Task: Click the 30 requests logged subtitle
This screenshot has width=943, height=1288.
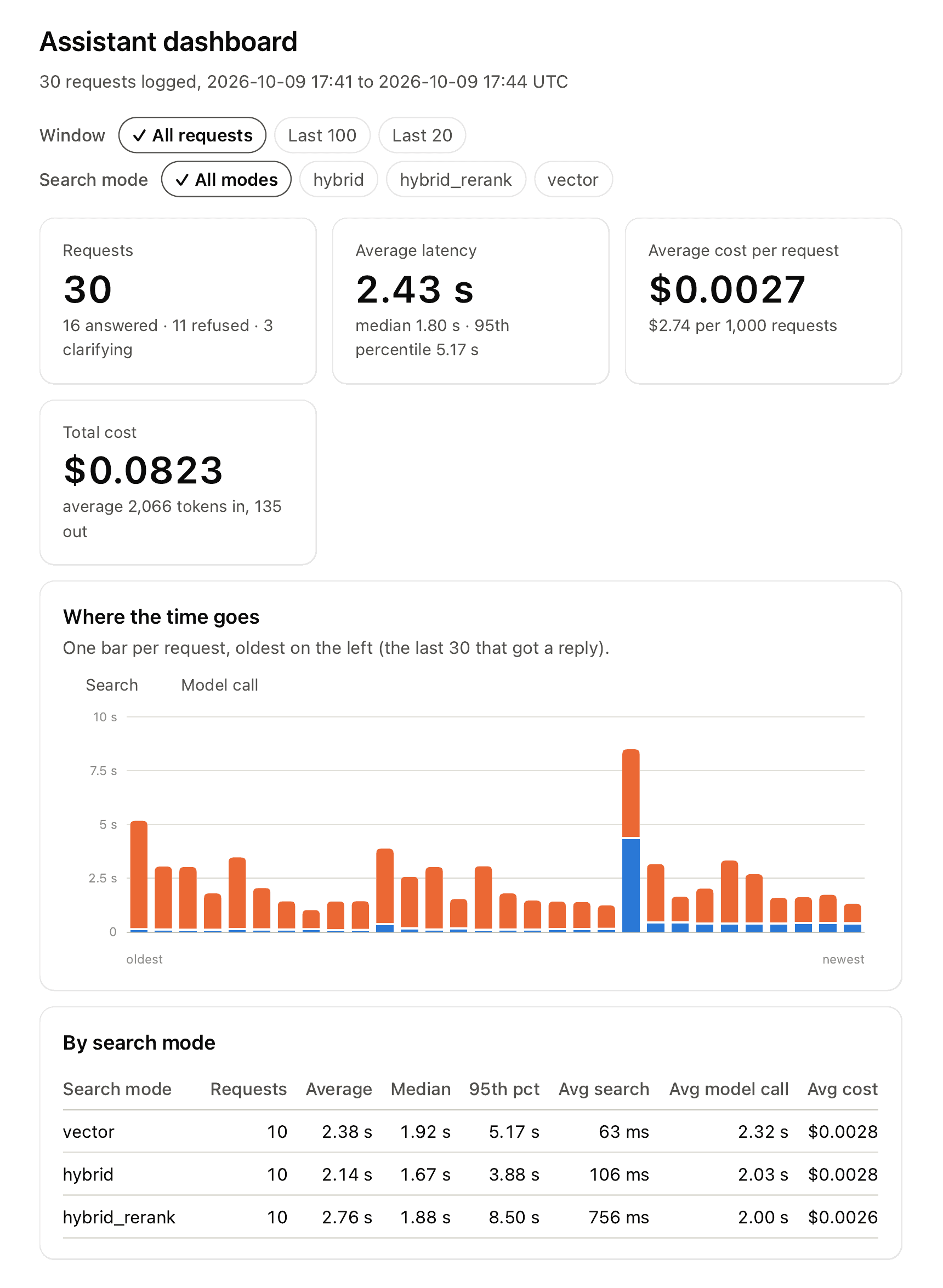Action: [x=304, y=82]
